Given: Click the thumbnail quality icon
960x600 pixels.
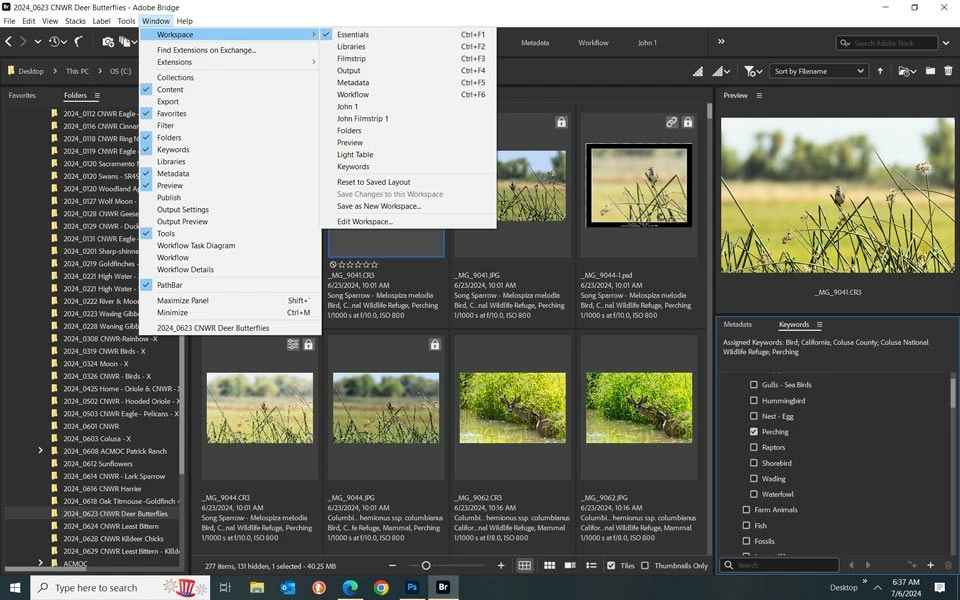Looking at the screenshot, I should (721, 72).
